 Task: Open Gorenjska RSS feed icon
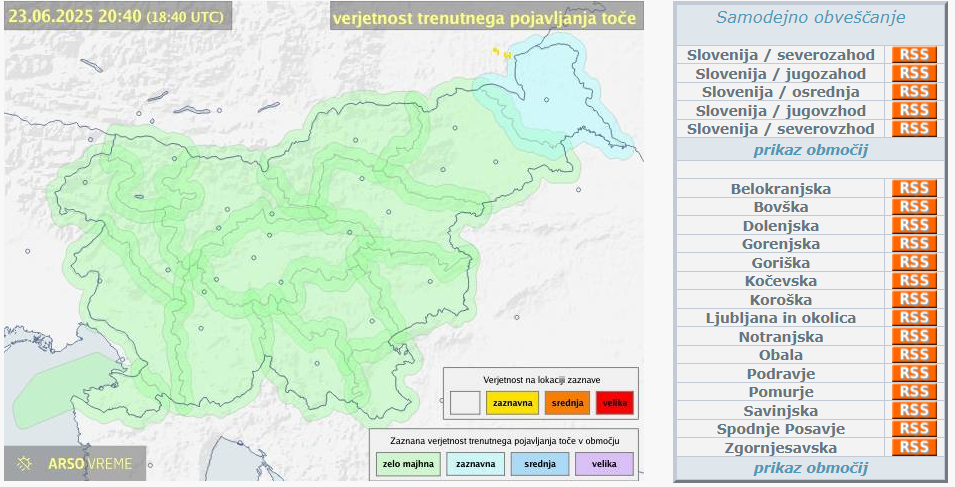(x=914, y=244)
